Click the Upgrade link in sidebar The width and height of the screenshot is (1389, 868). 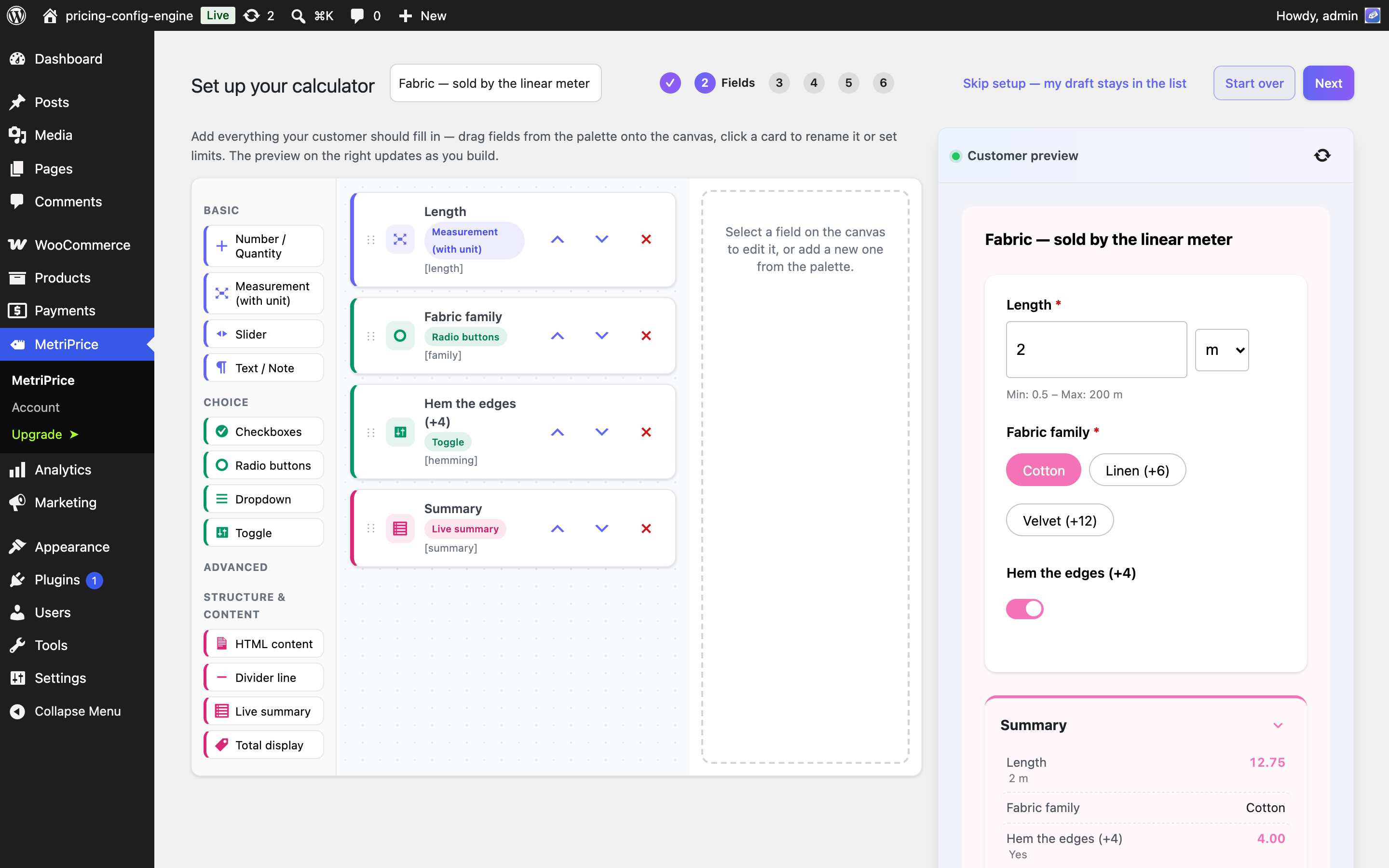(x=45, y=434)
